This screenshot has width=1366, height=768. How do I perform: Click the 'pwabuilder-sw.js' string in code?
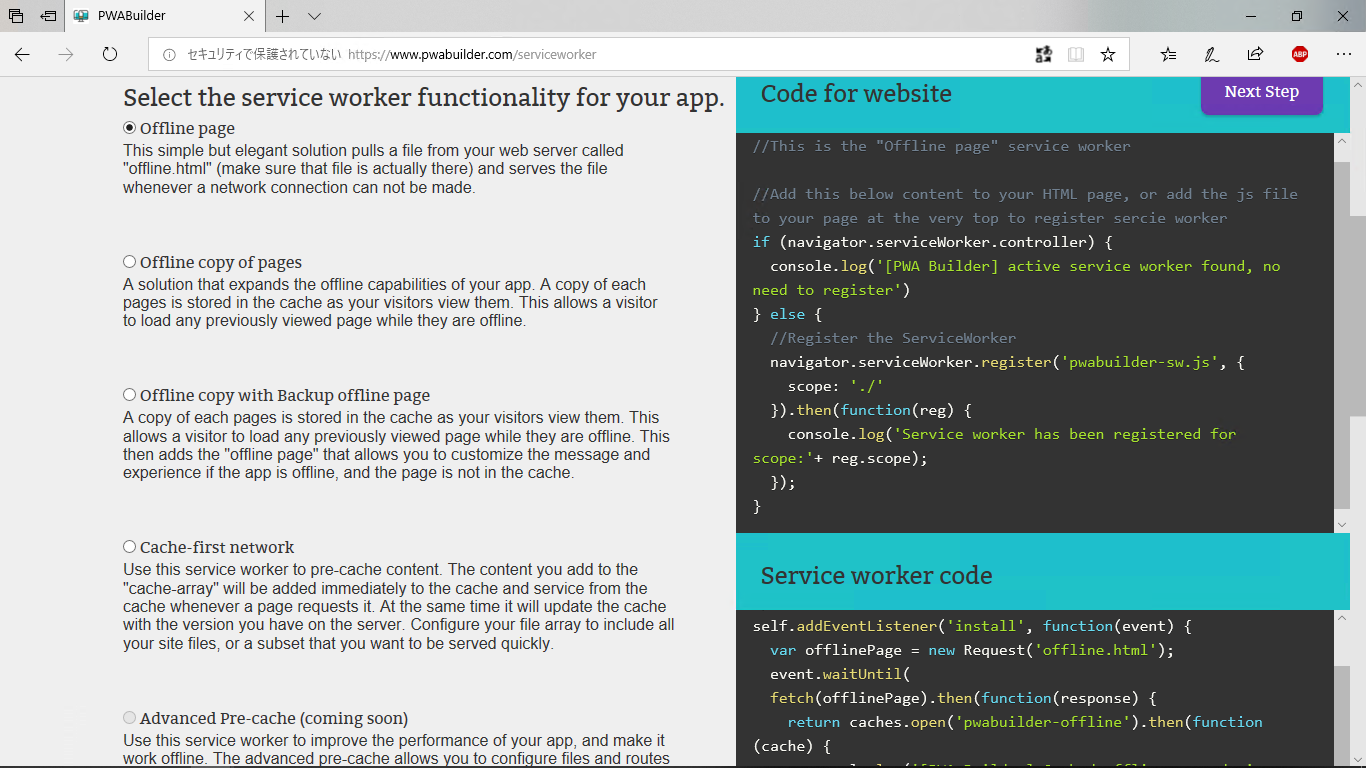1139,362
